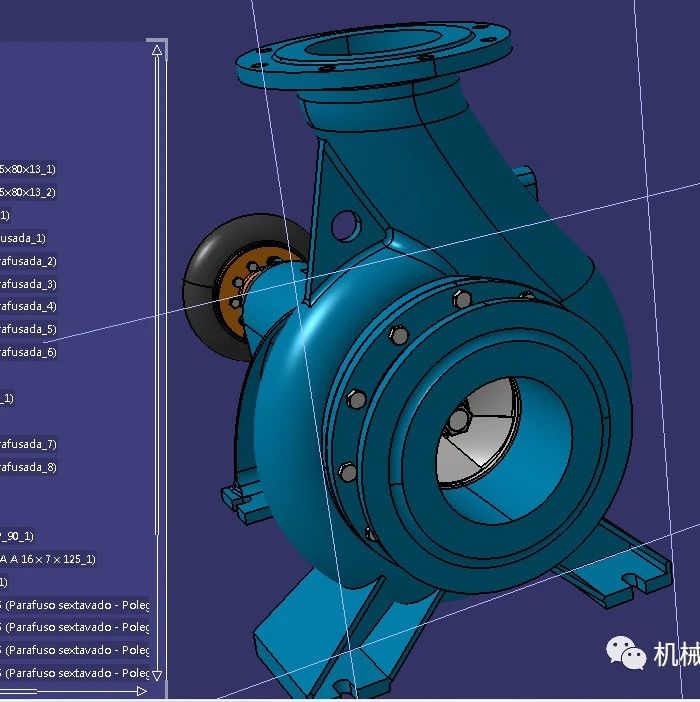Click the scroll-down arrow of the tree panel

pos(157,675)
